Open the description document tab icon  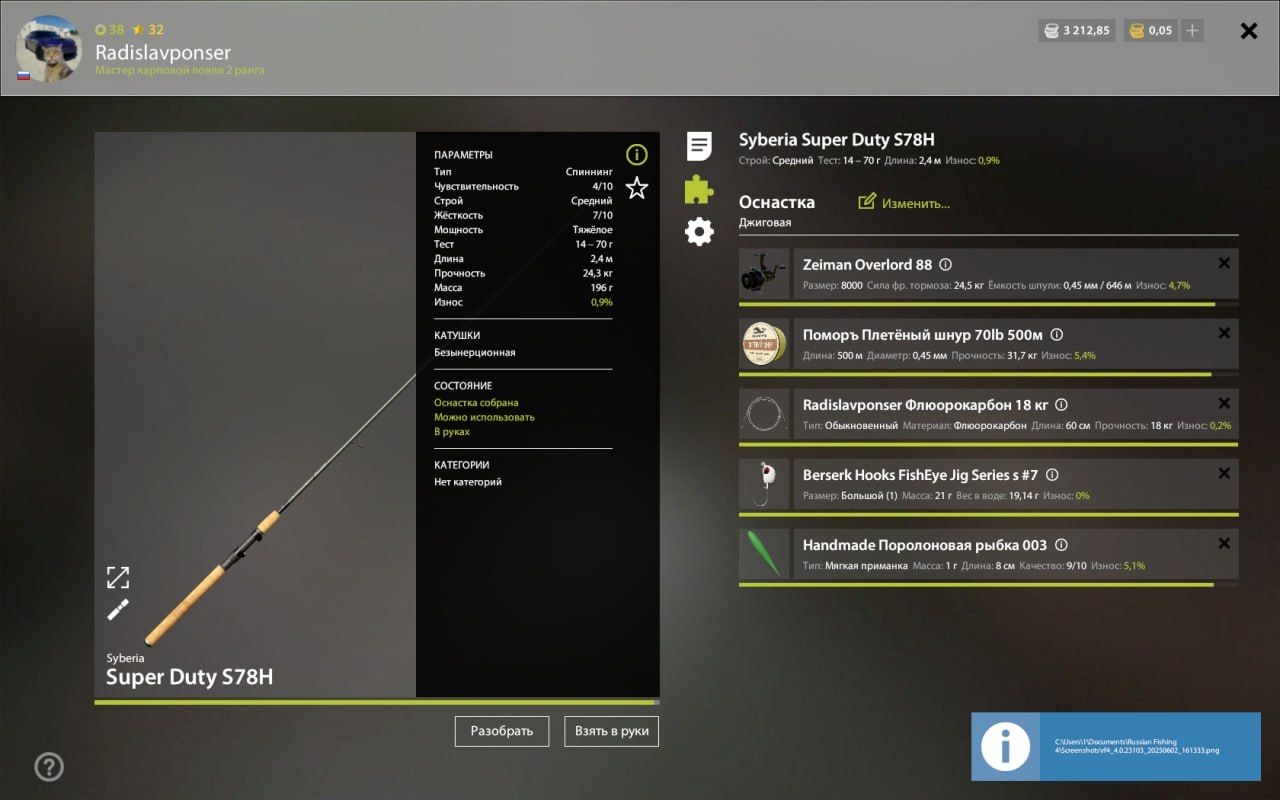tap(699, 146)
